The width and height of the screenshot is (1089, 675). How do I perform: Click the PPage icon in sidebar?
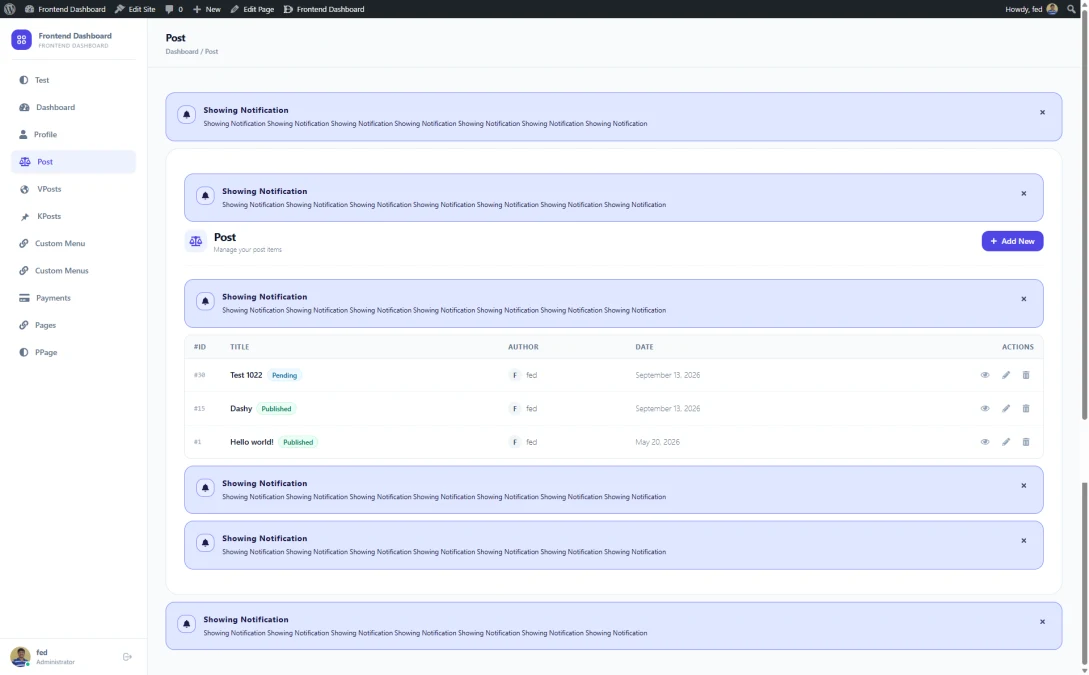(x=24, y=352)
